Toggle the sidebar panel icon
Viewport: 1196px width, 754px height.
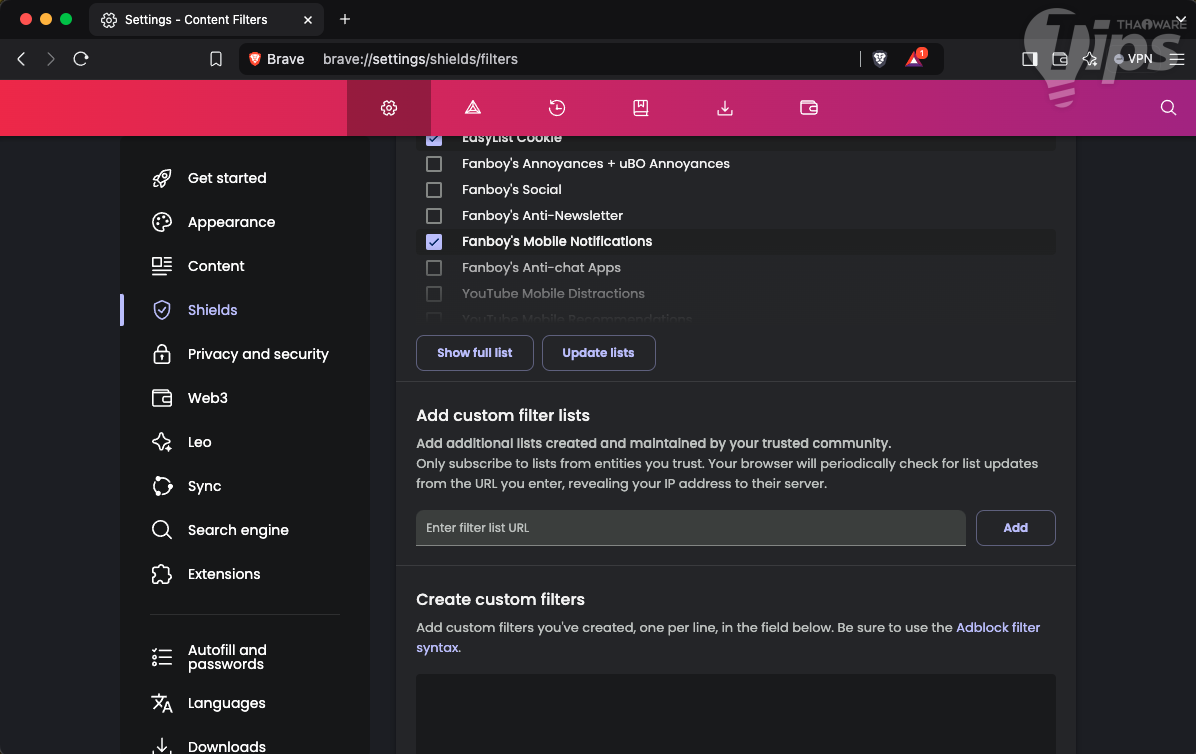tap(1029, 59)
